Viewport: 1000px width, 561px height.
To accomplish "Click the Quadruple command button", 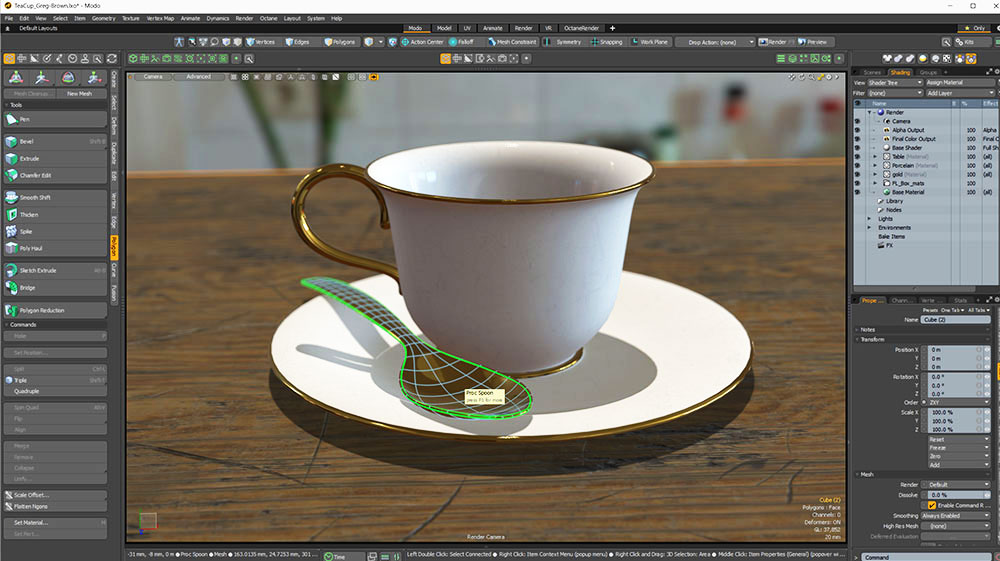I will (x=55, y=391).
